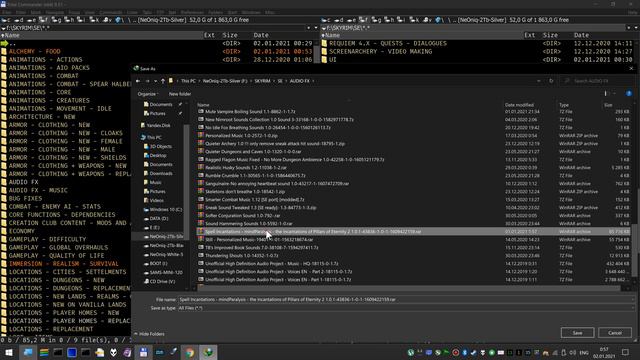Switch right panel to drive c
Screen dimensions: 640x360
pos(326,20)
